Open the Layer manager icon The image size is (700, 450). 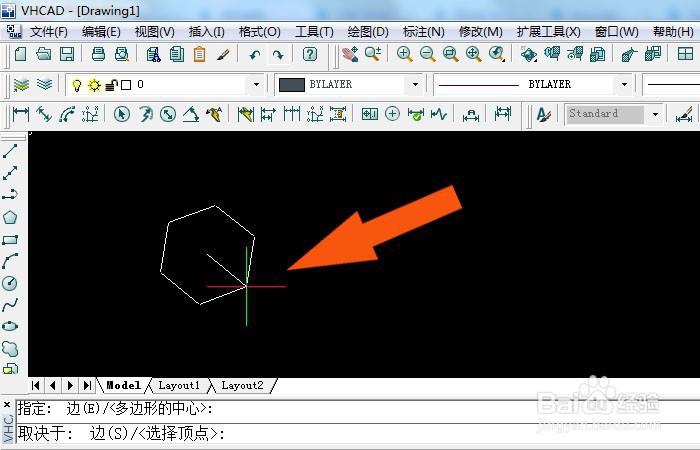21,84
